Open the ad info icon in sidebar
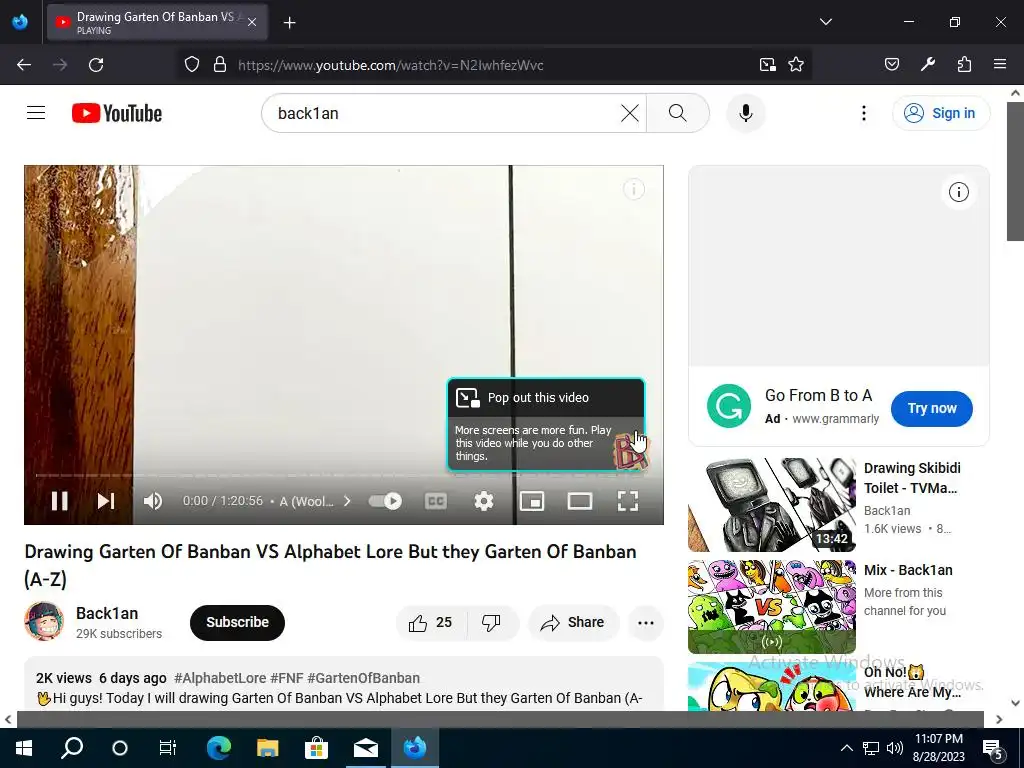 point(959,192)
